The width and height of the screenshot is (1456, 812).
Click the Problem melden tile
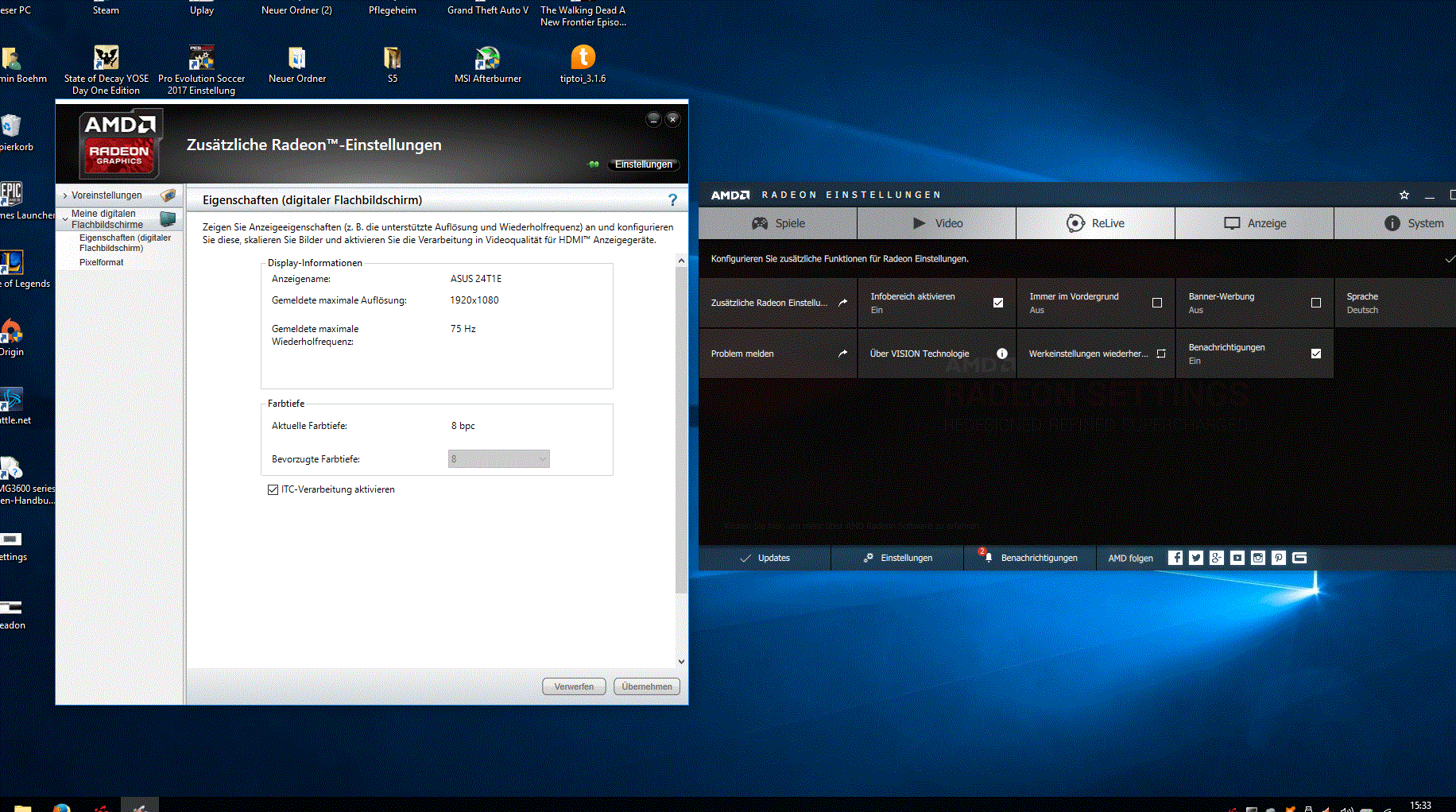click(778, 354)
